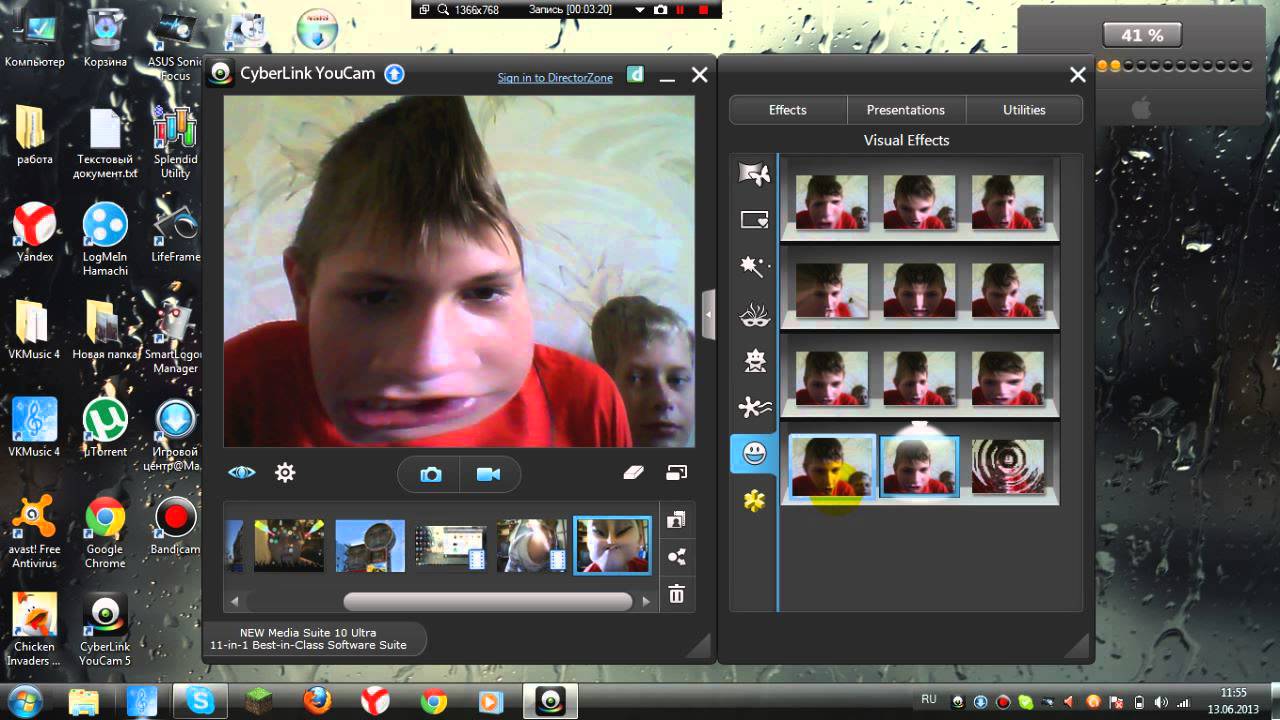The width and height of the screenshot is (1280, 720).
Task: Open the scenes category at top of effects sidebar
Action: 754,174
